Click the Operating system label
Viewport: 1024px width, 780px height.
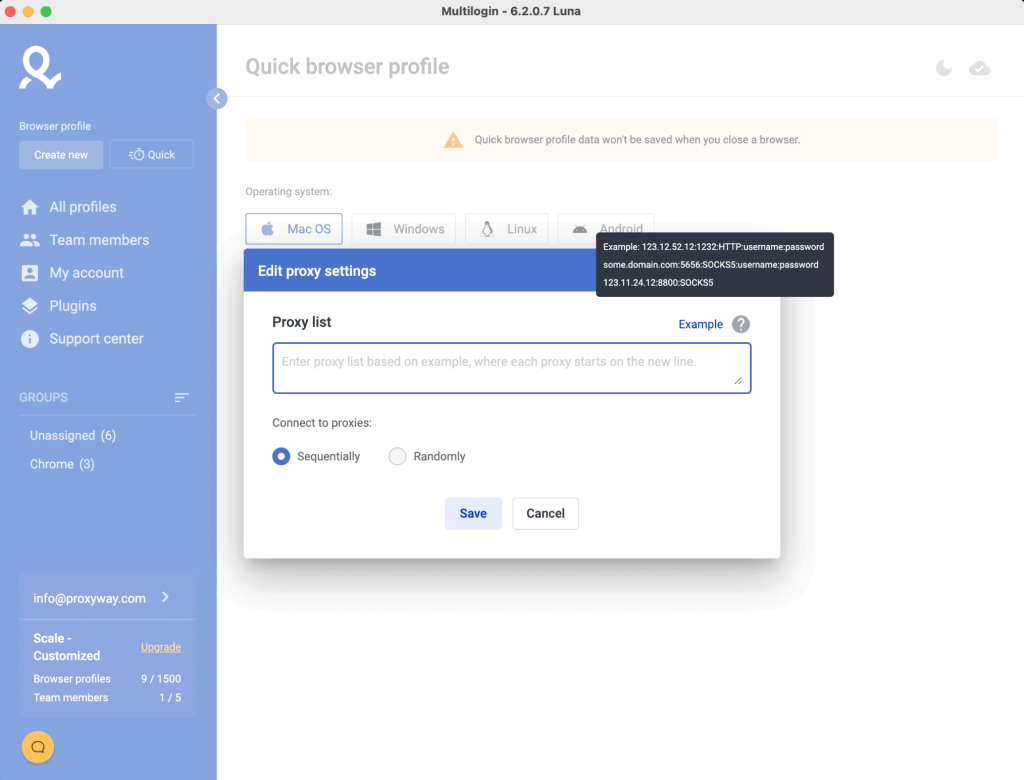point(289,191)
